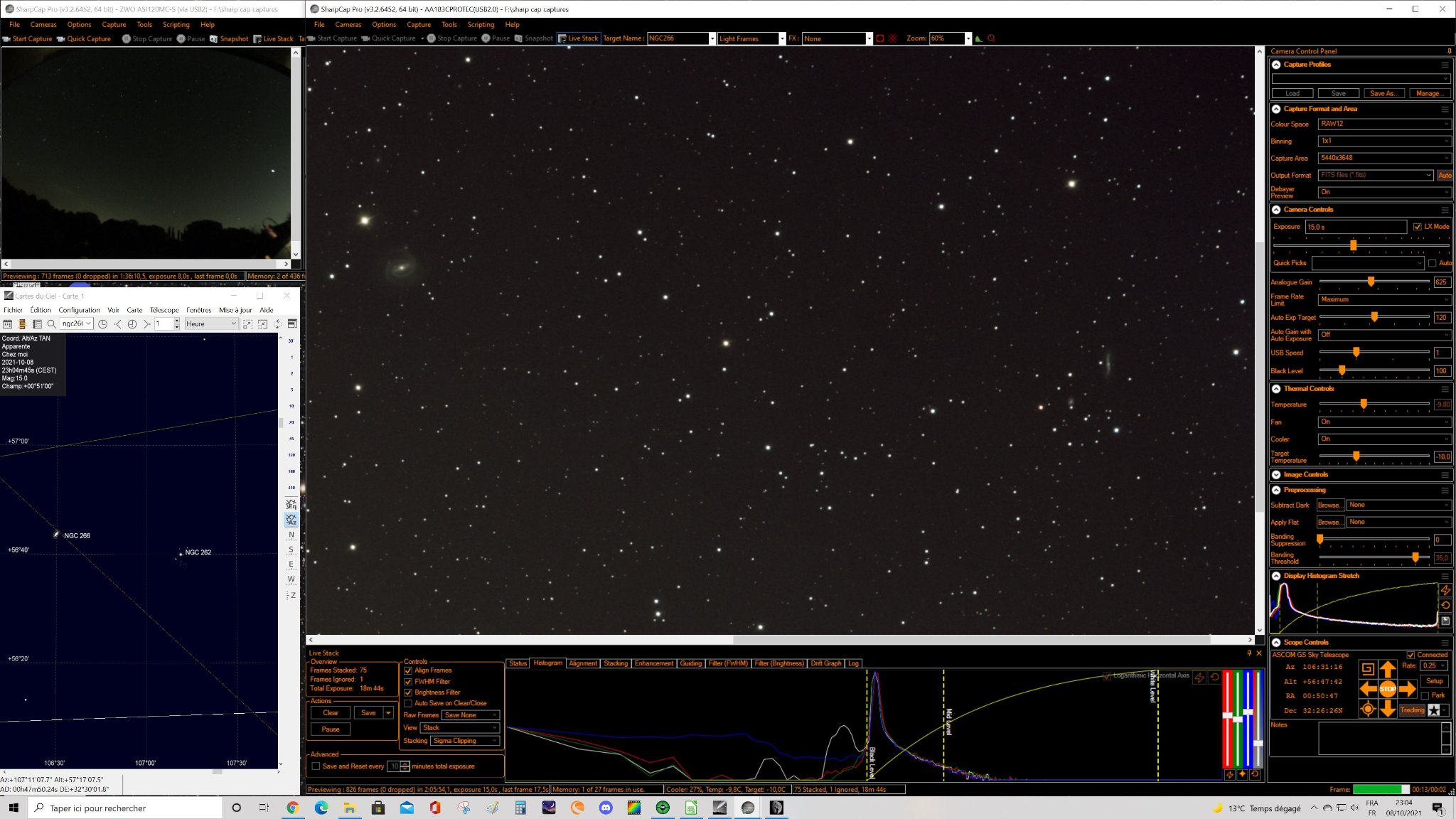
Task: Click the Black Level slider handle
Action: click(x=1342, y=370)
